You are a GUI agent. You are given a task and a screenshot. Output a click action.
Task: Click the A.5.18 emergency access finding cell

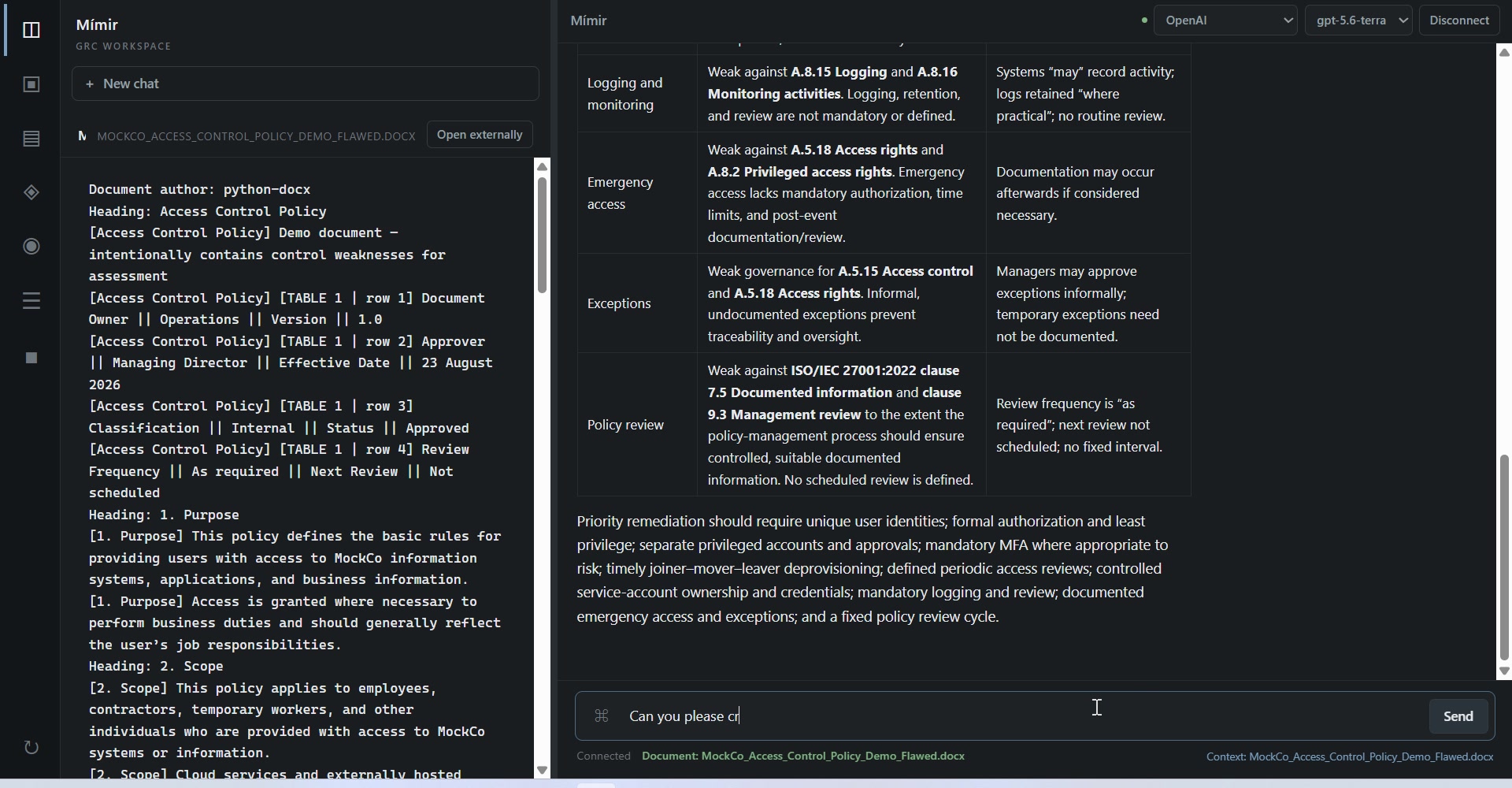[841, 193]
